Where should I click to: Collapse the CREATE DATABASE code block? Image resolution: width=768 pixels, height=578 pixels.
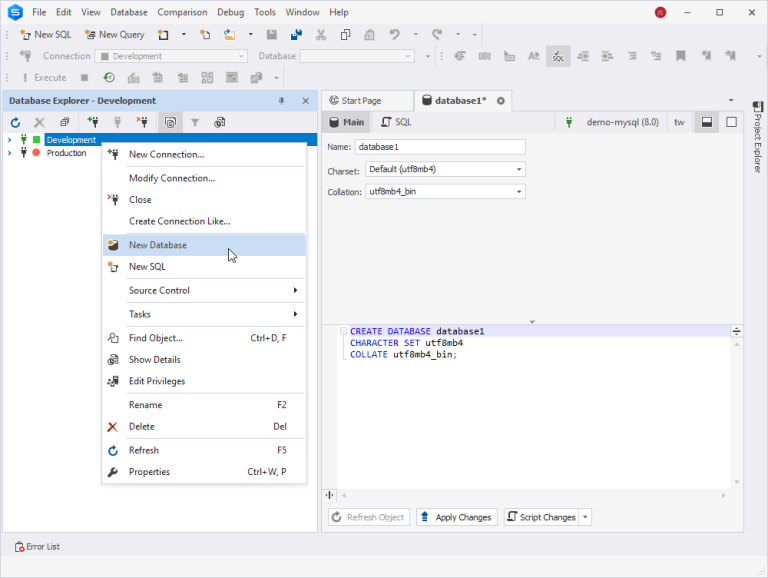pyautogui.click(x=343, y=332)
